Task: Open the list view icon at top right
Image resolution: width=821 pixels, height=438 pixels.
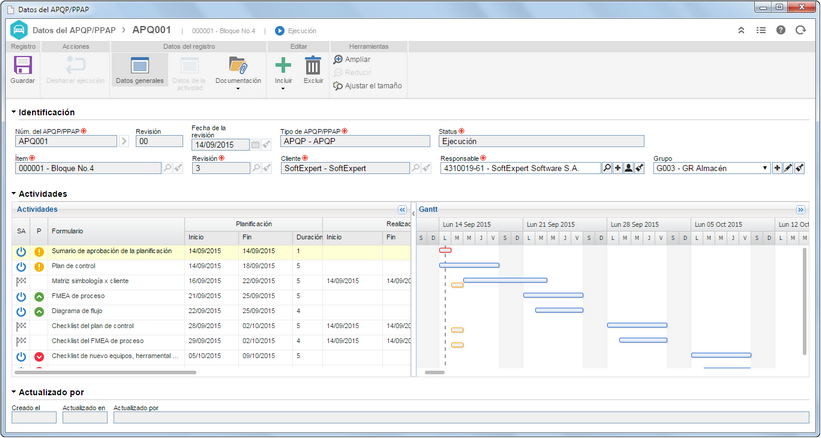Action: click(761, 30)
